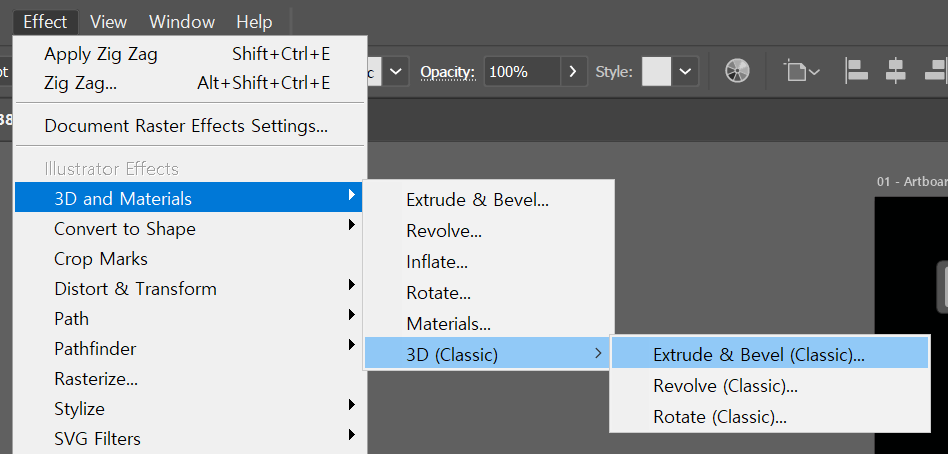Click the Opacity label link
Screen dimensions: 948x454
(x=448, y=72)
